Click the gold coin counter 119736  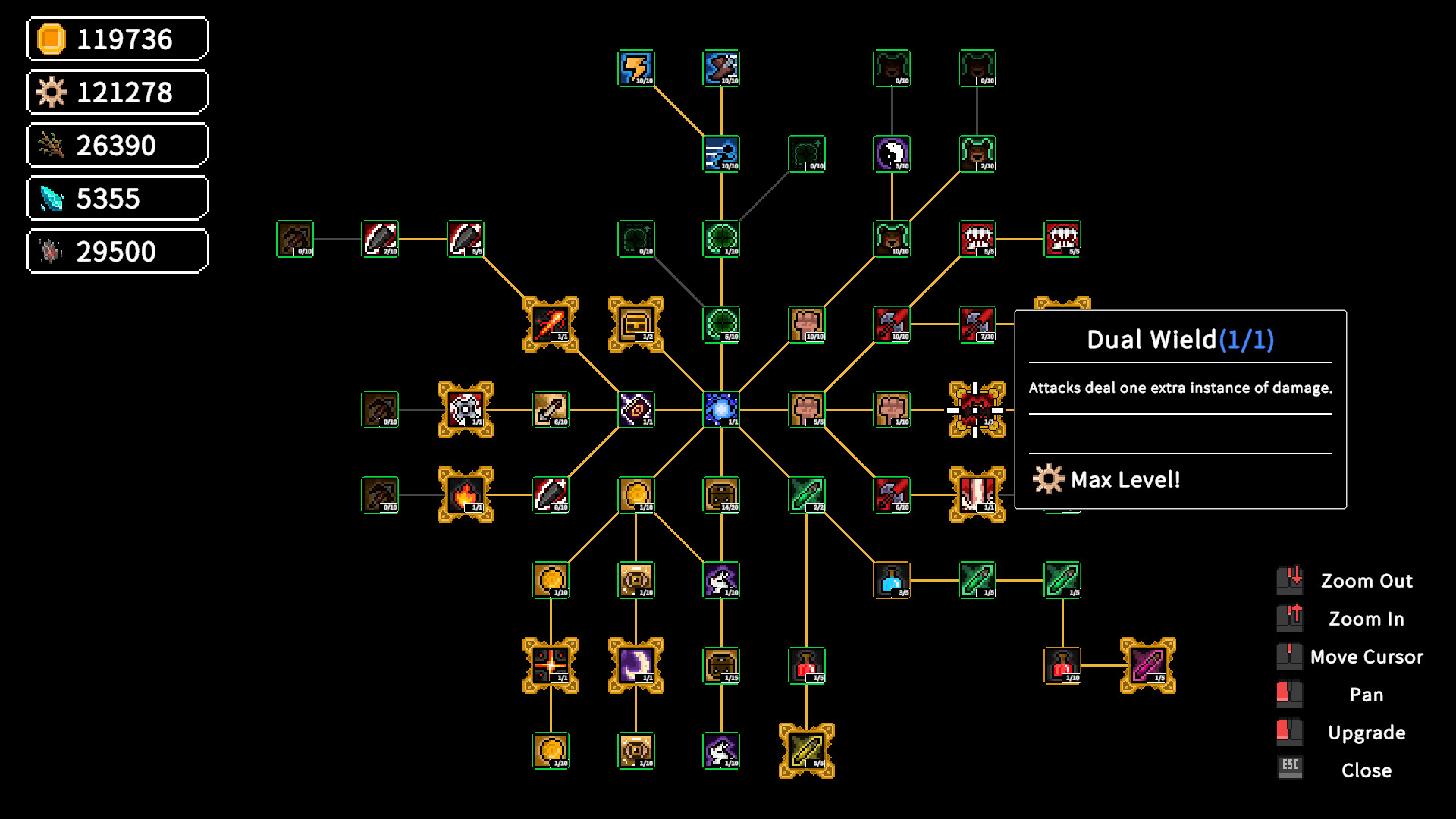pos(118,39)
